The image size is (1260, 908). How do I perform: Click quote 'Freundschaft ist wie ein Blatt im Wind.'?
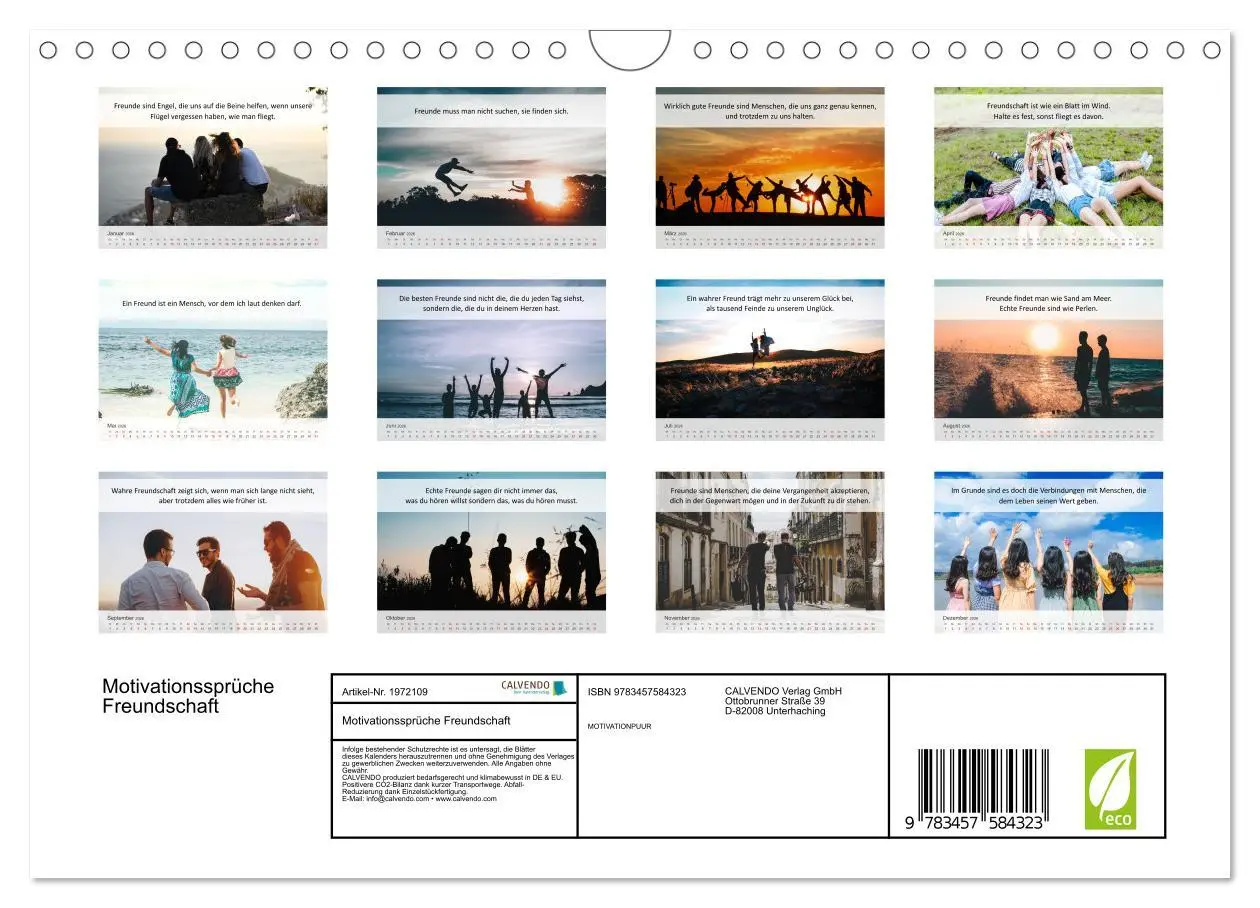(1048, 105)
